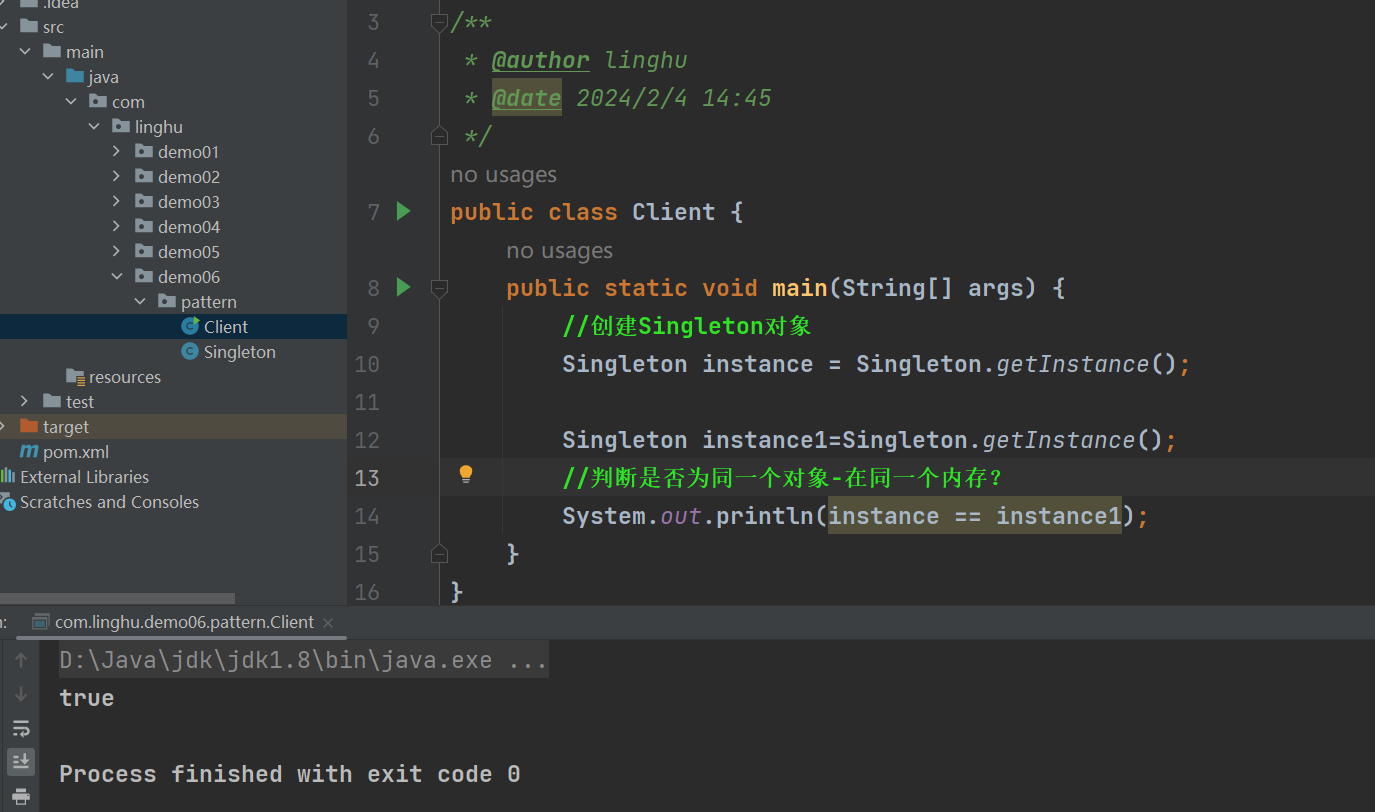
Task: Click line number 11 in gutter
Action: tap(367, 402)
